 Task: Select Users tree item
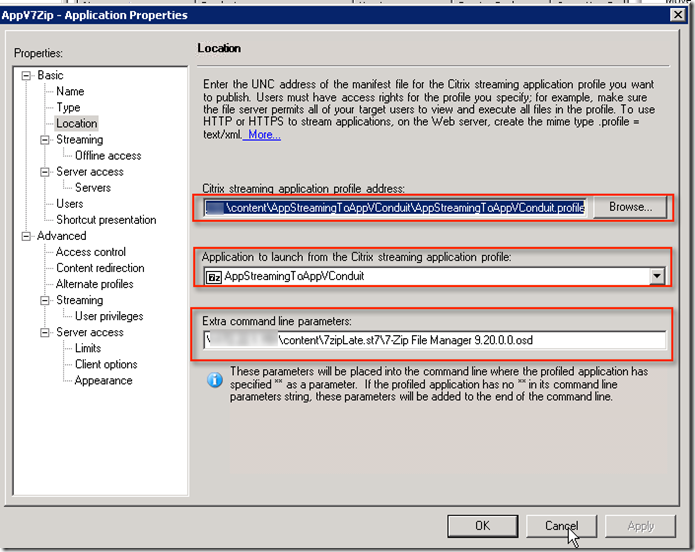coord(70,204)
